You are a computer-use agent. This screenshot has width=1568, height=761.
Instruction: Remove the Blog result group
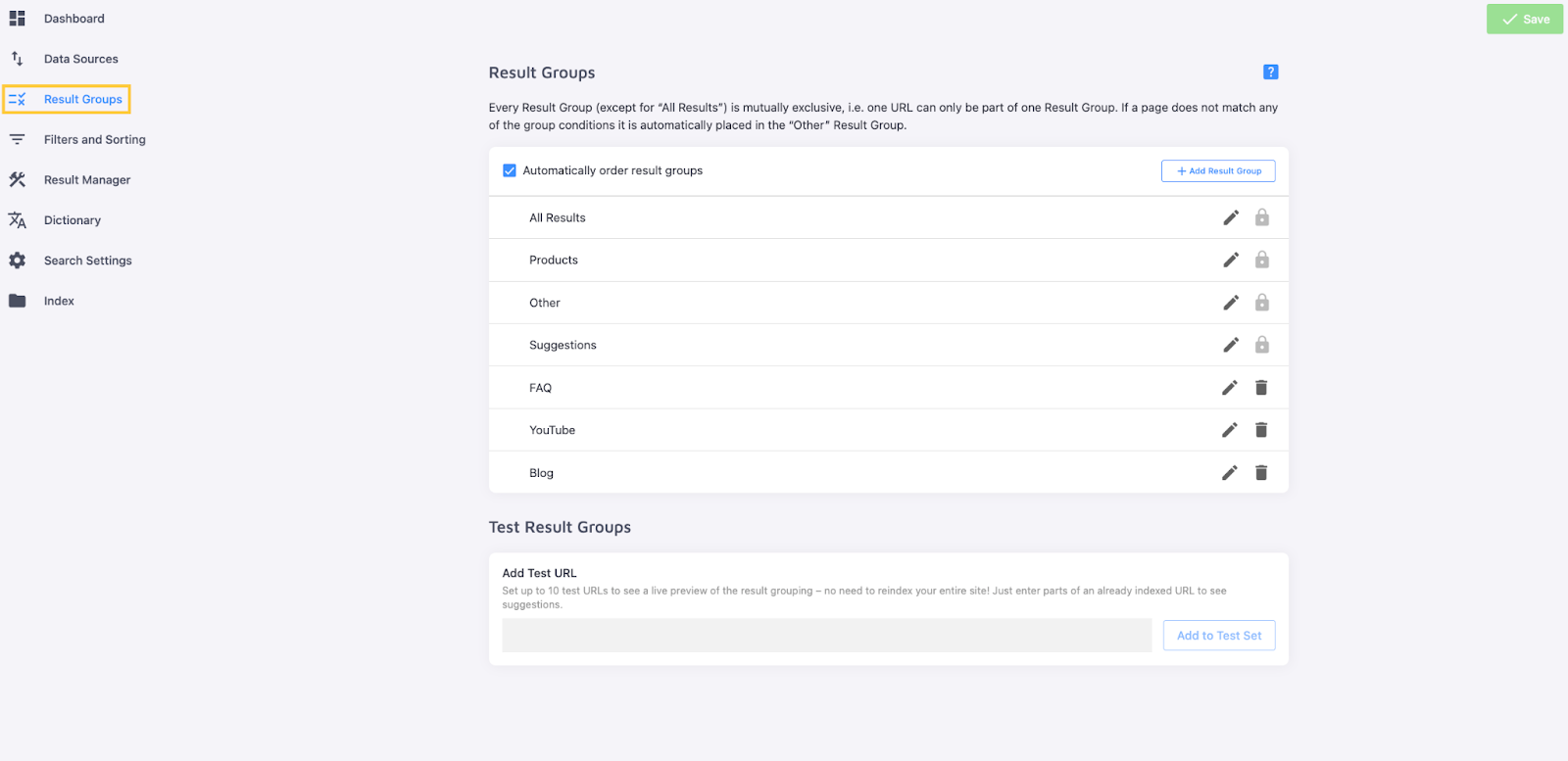pyautogui.click(x=1261, y=473)
